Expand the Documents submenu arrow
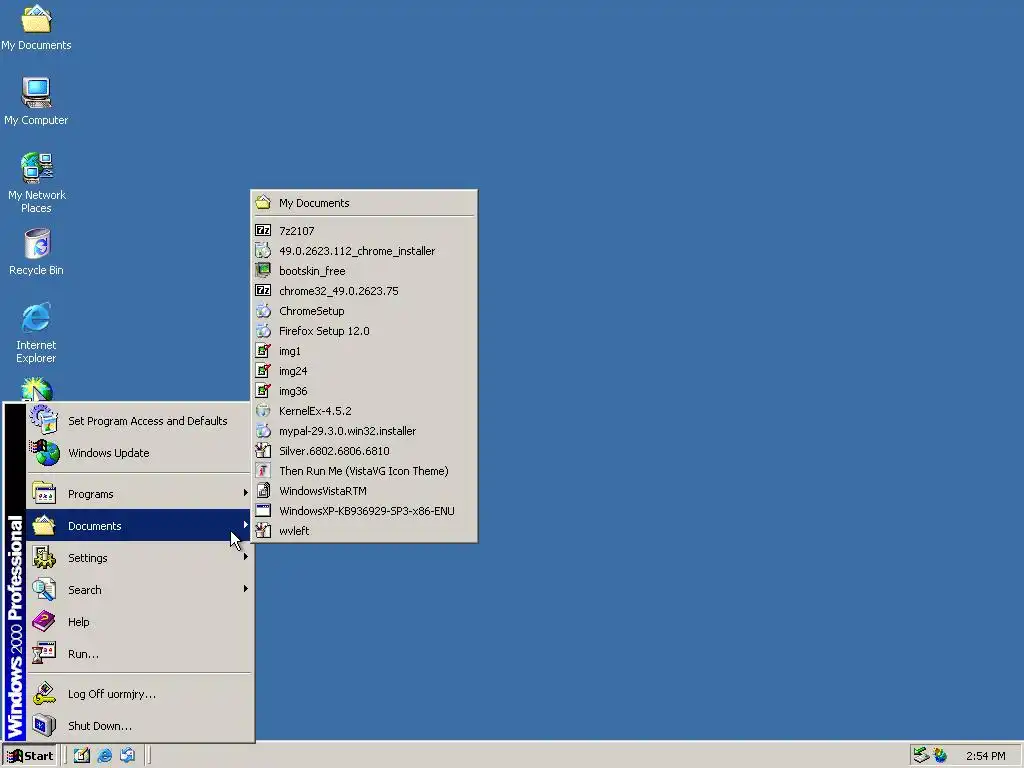 click(x=246, y=524)
